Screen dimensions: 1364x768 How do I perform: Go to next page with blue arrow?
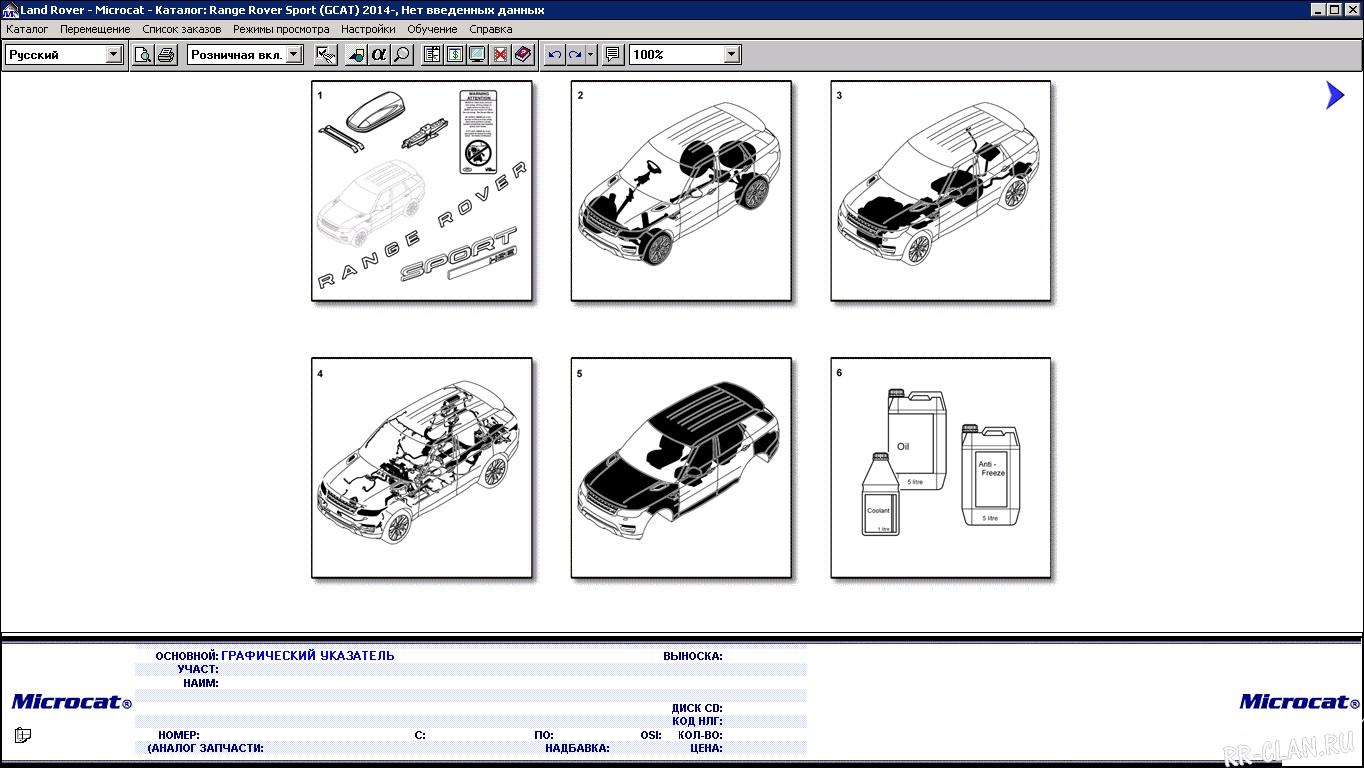pyautogui.click(x=1335, y=95)
